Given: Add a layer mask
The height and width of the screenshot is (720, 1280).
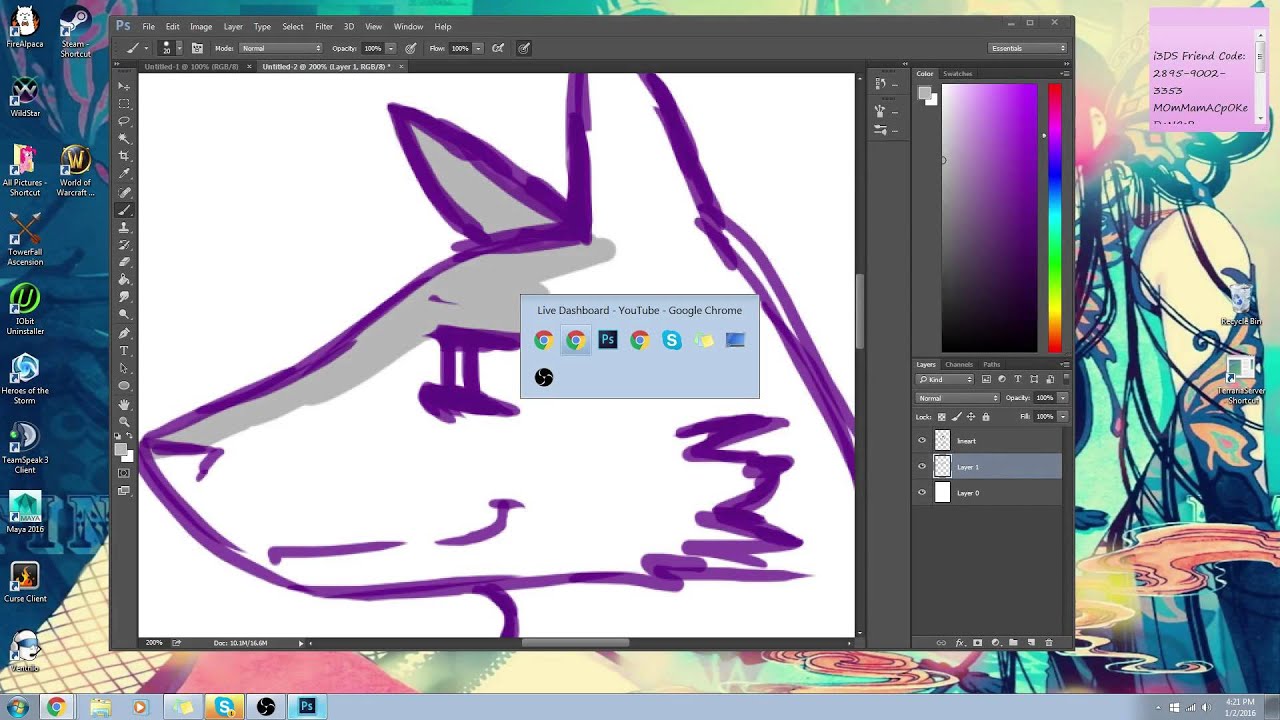Looking at the screenshot, I should pos(977,642).
